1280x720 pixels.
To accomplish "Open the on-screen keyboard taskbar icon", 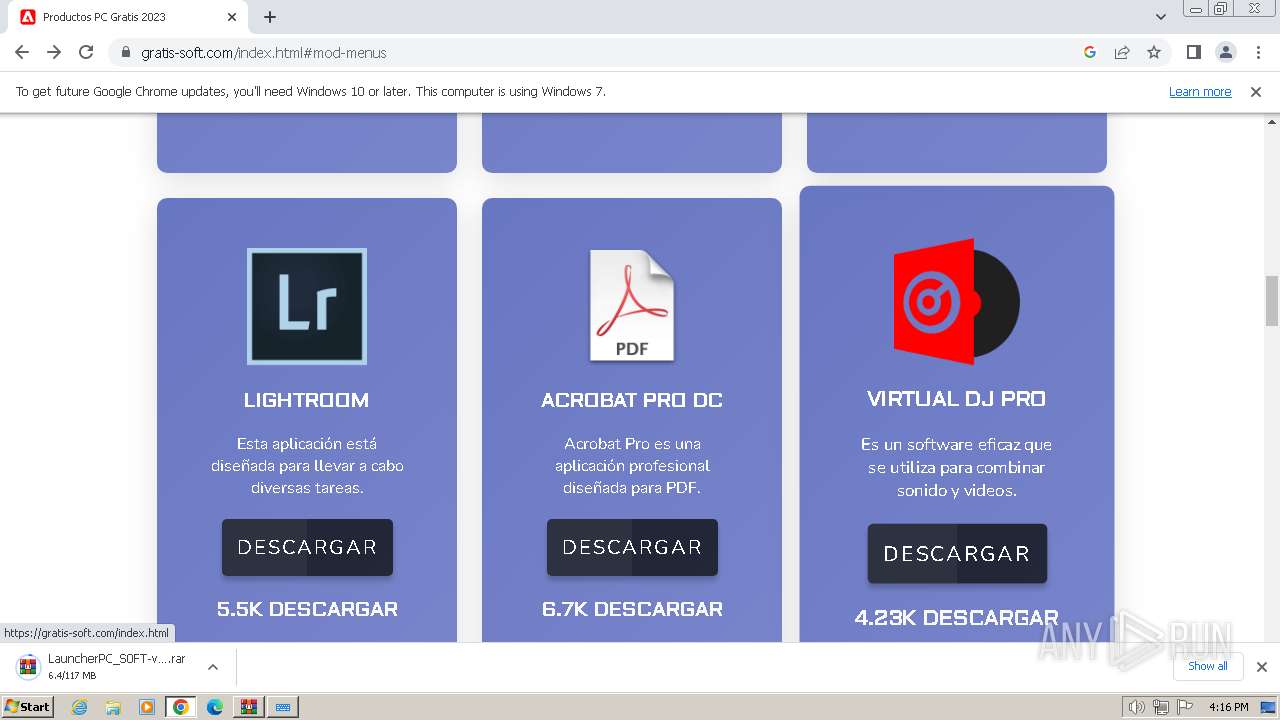I will click(x=283, y=707).
